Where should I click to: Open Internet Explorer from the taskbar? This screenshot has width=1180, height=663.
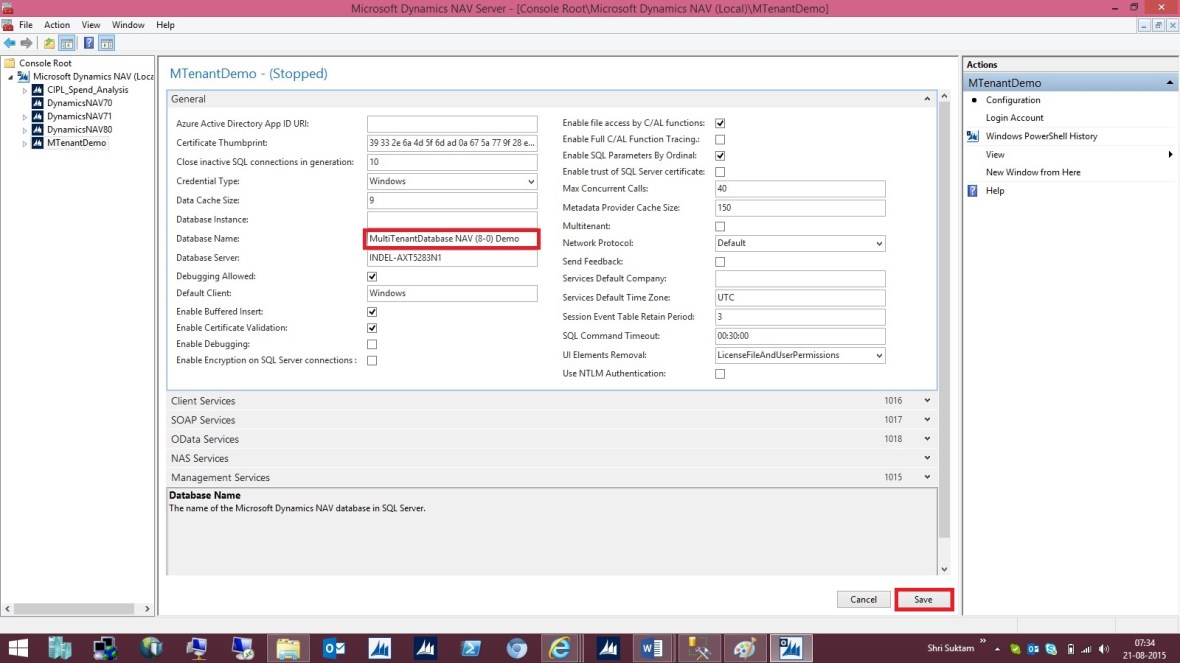(x=562, y=648)
